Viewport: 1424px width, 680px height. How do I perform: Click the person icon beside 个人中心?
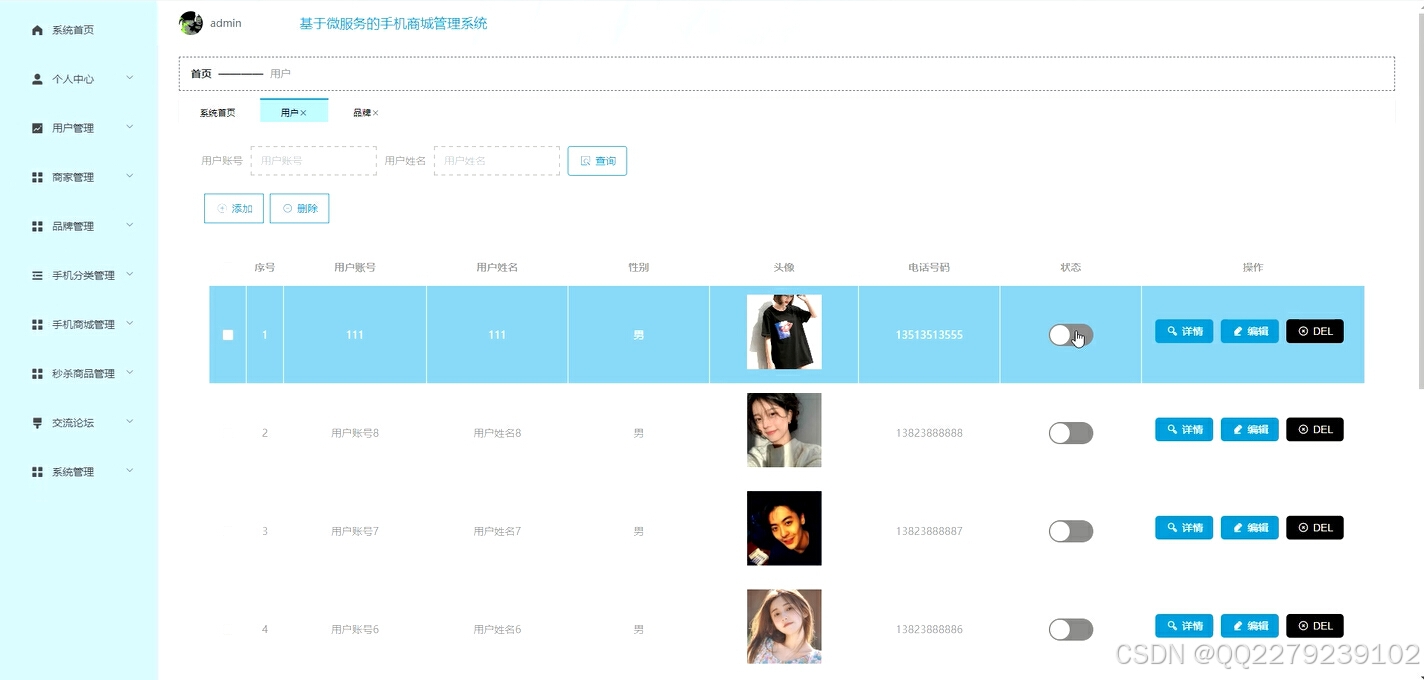coord(38,79)
